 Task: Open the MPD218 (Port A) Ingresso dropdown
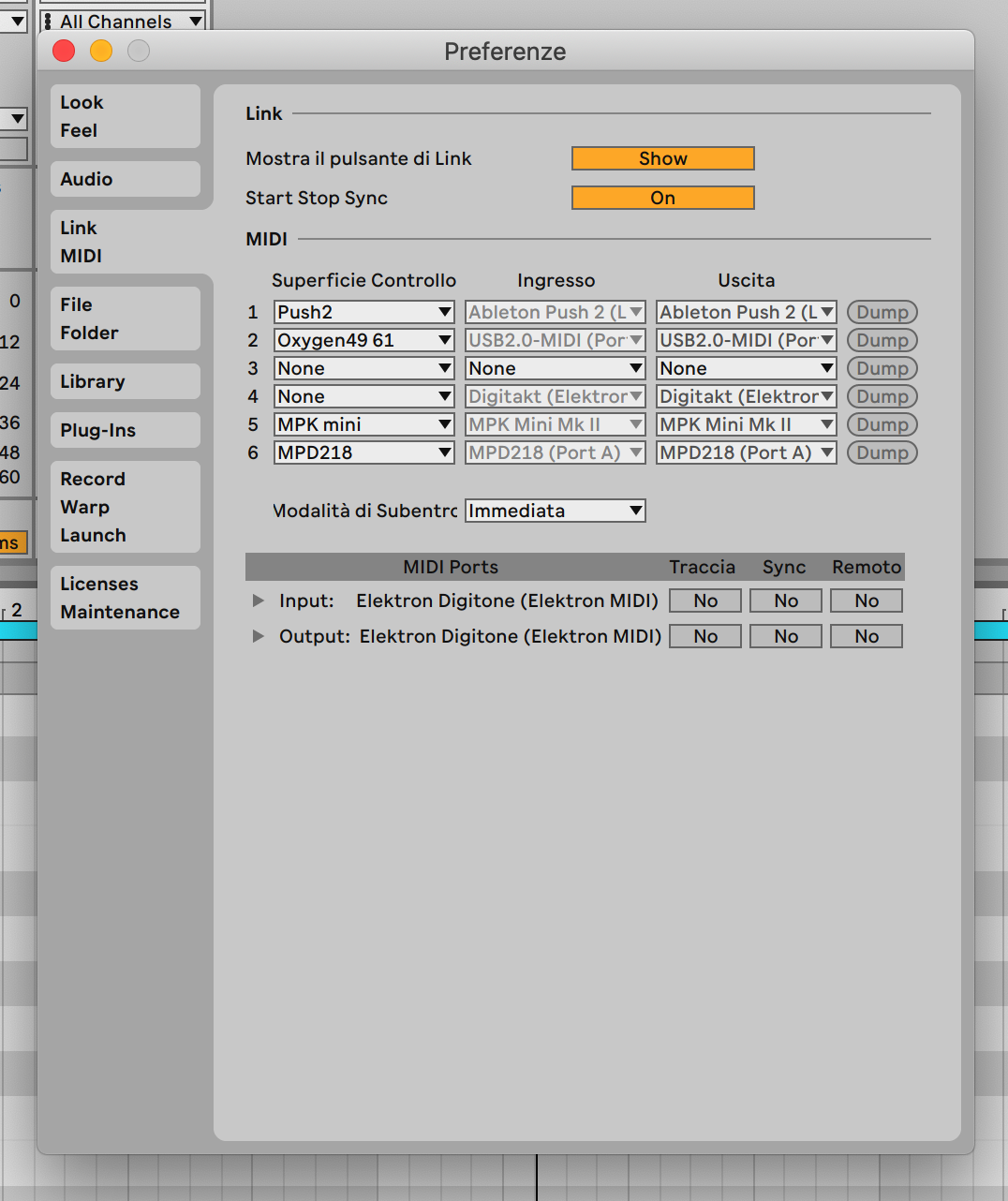(x=556, y=452)
